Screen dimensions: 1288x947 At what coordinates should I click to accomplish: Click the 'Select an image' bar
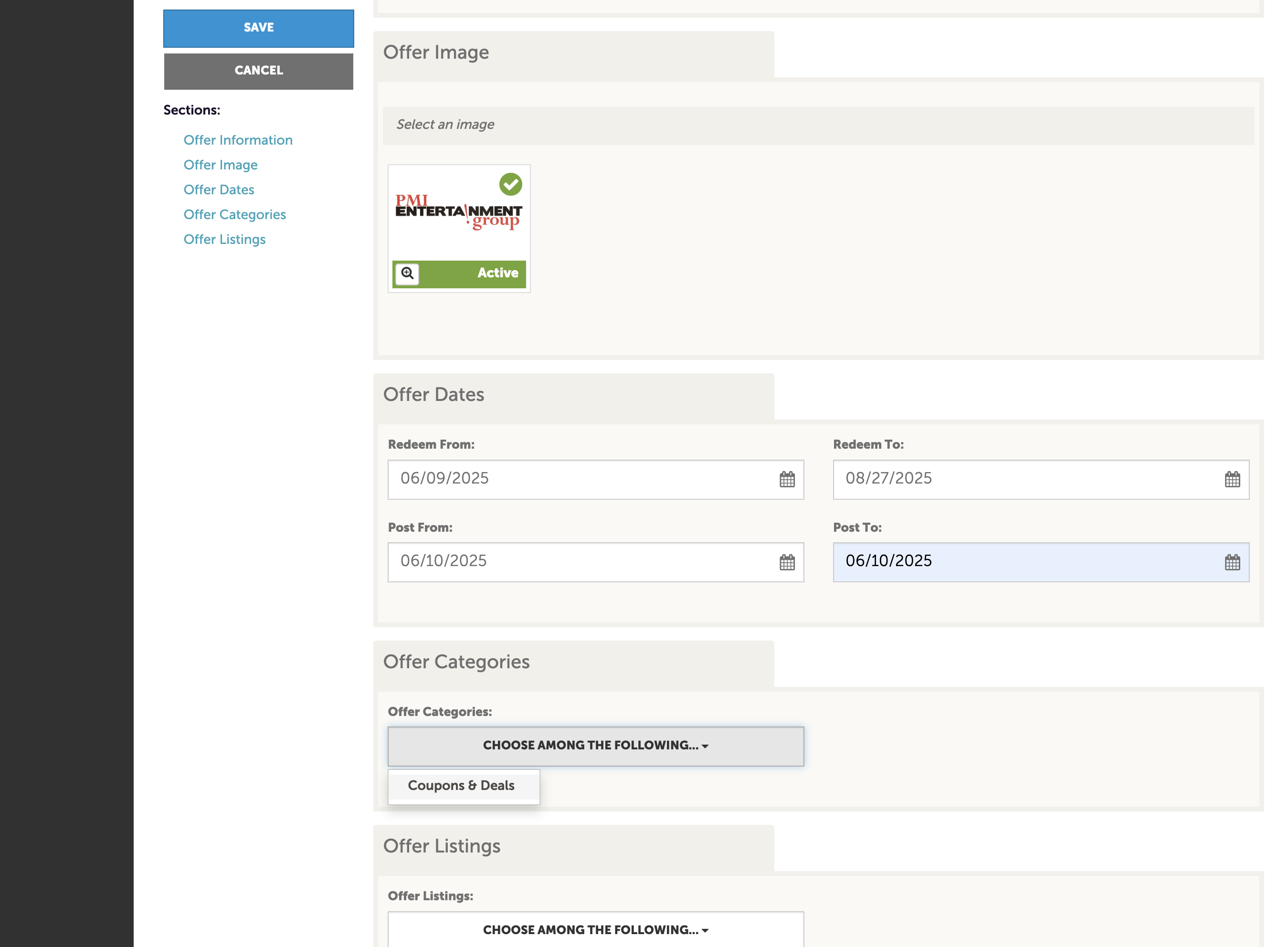click(x=818, y=126)
